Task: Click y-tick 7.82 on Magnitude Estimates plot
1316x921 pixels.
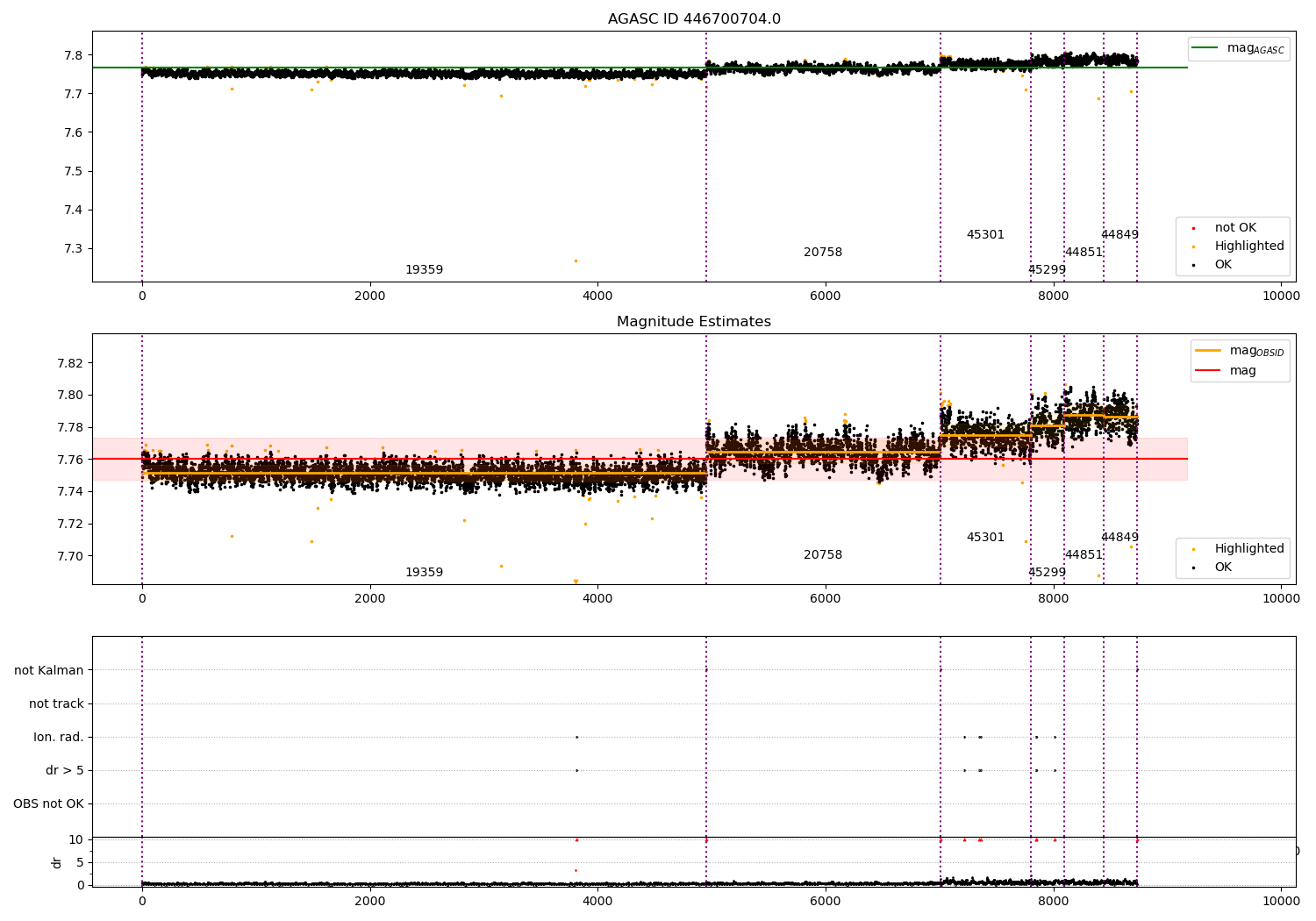Action: pyautogui.click(x=68, y=363)
